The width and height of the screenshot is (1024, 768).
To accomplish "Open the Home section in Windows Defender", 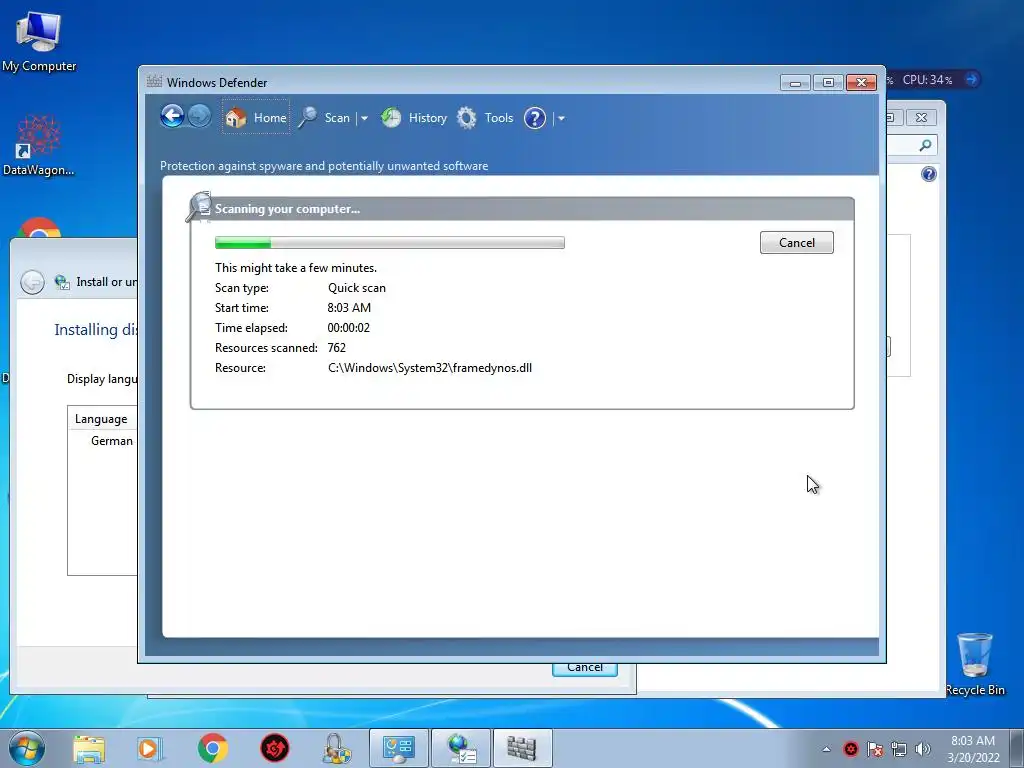I will [256, 118].
